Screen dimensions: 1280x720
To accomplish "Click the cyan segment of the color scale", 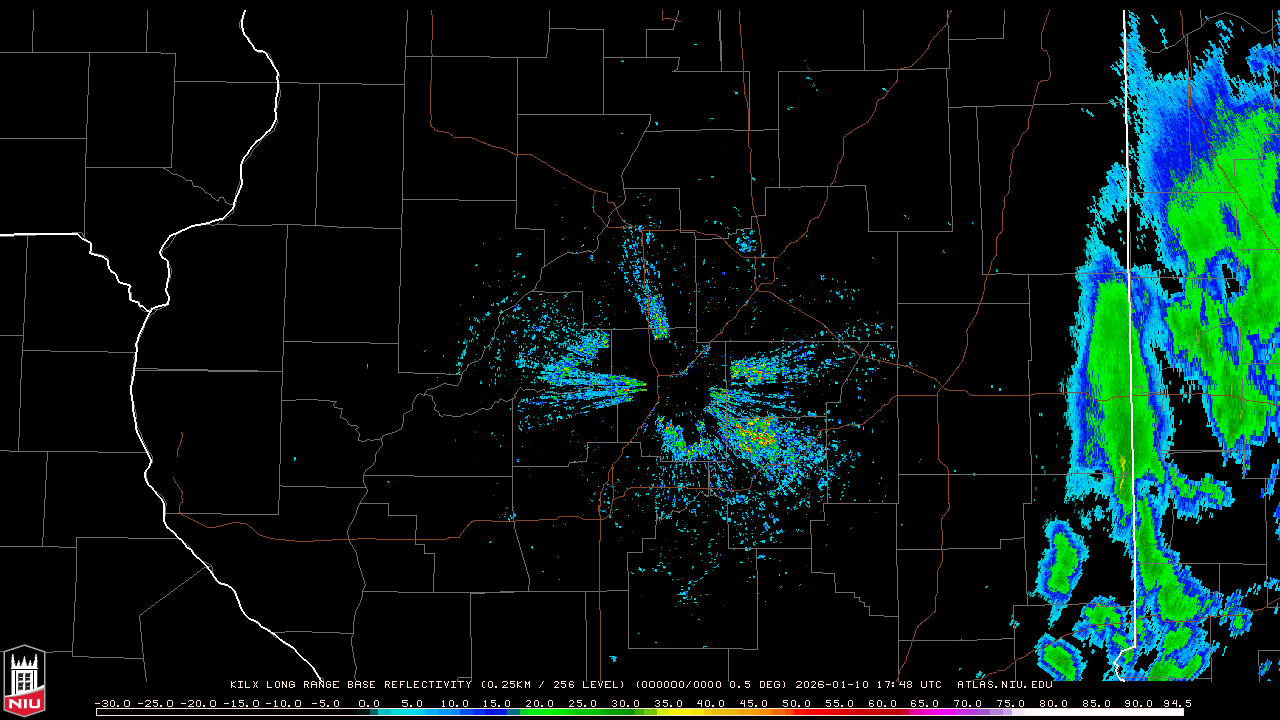I will (410, 712).
